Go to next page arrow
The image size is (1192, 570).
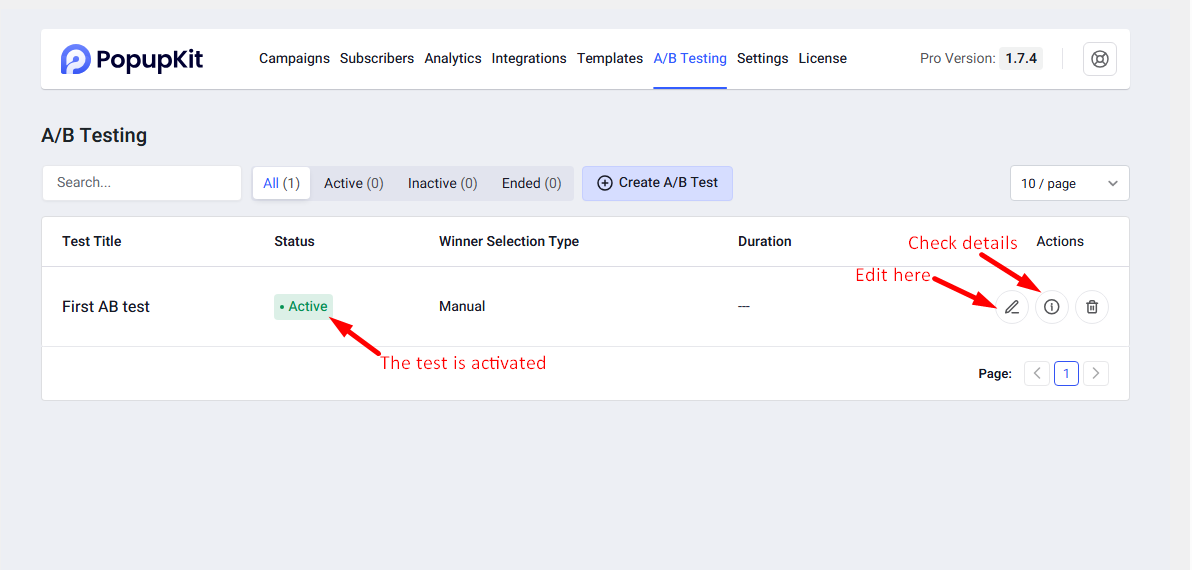(1096, 373)
